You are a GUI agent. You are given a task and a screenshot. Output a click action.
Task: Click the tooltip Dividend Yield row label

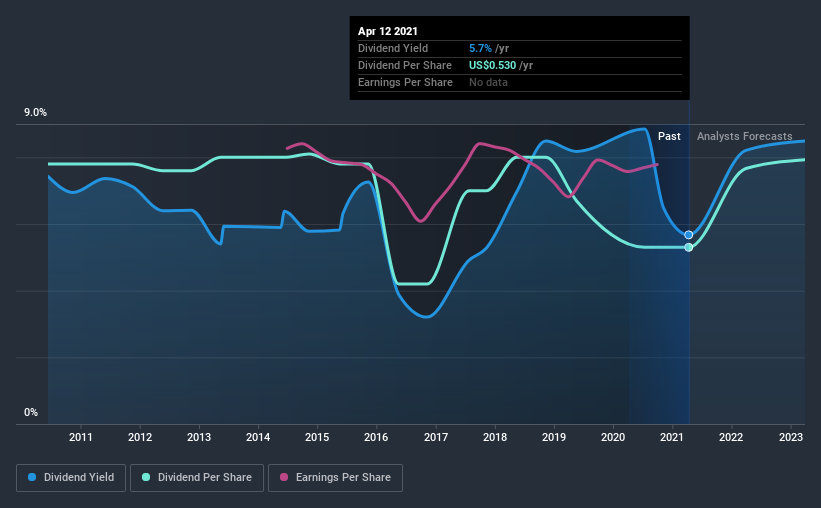(x=393, y=48)
